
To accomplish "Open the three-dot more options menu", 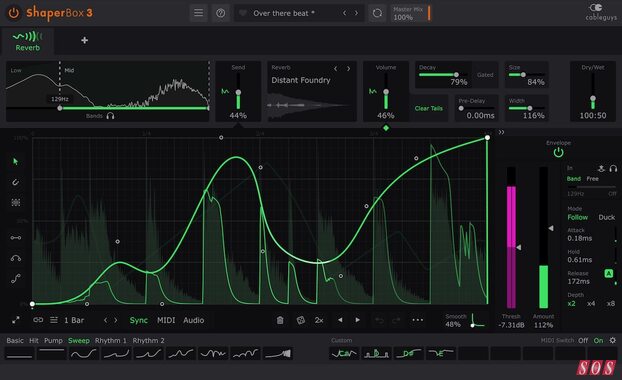I will coord(418,320).
